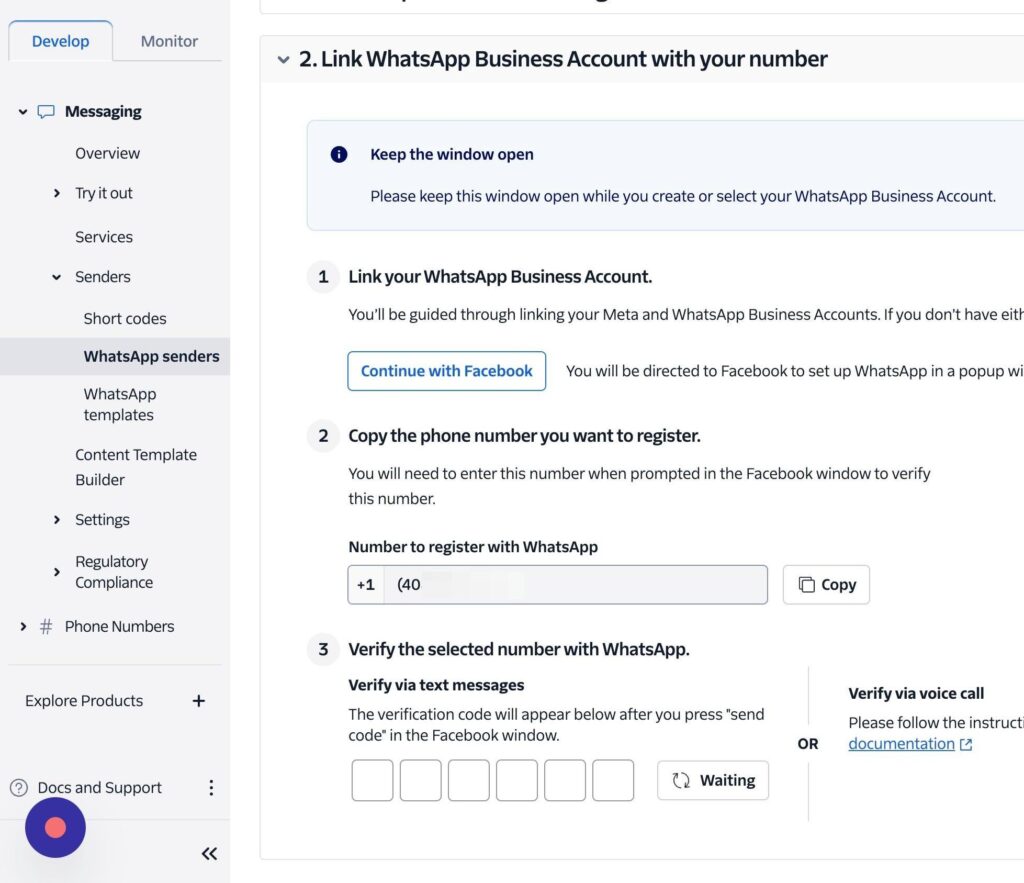
Task: Expand the Settings submenu
Action: click(57, 520)
